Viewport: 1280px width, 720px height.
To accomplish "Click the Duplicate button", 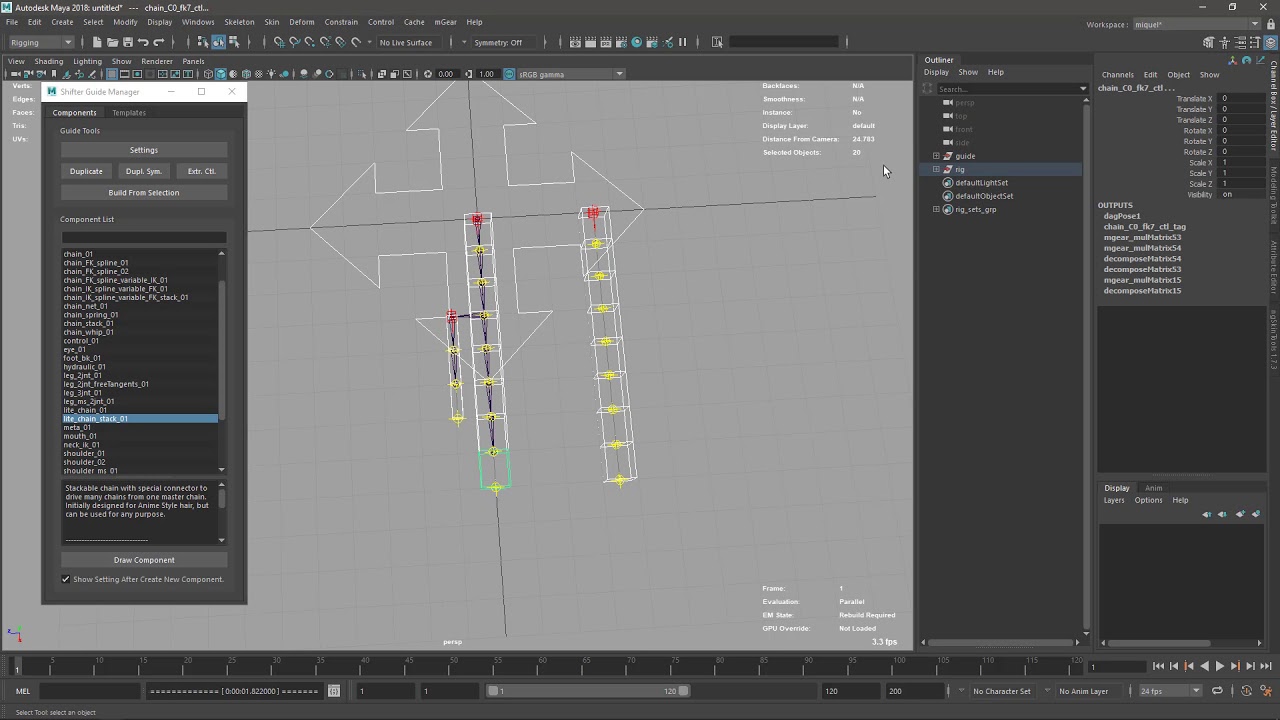I will 86,171.
